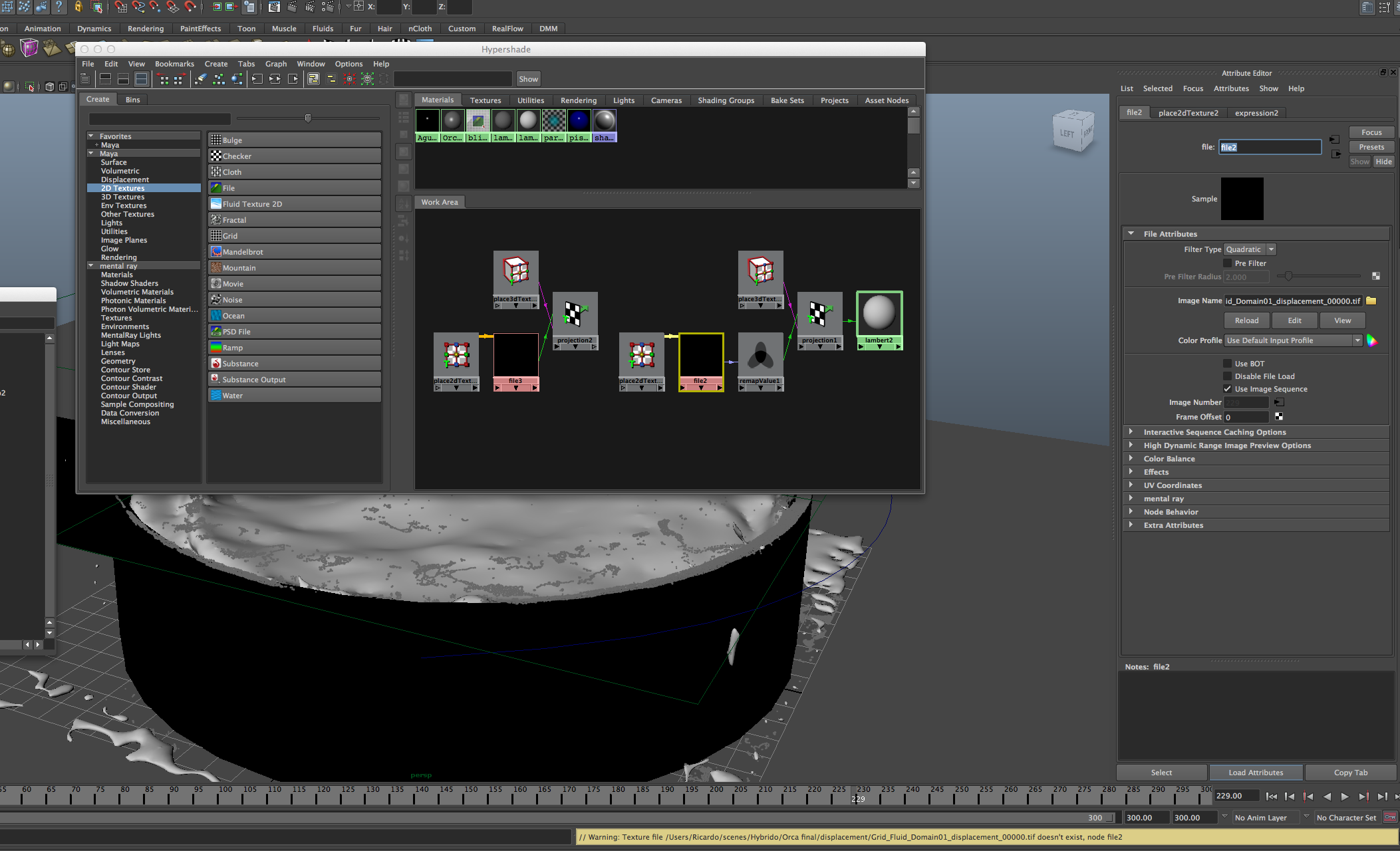Screen dimensions: 1400x851
Task: Enable the Use BOT checkbox
Action: [x=1228, y=364]
